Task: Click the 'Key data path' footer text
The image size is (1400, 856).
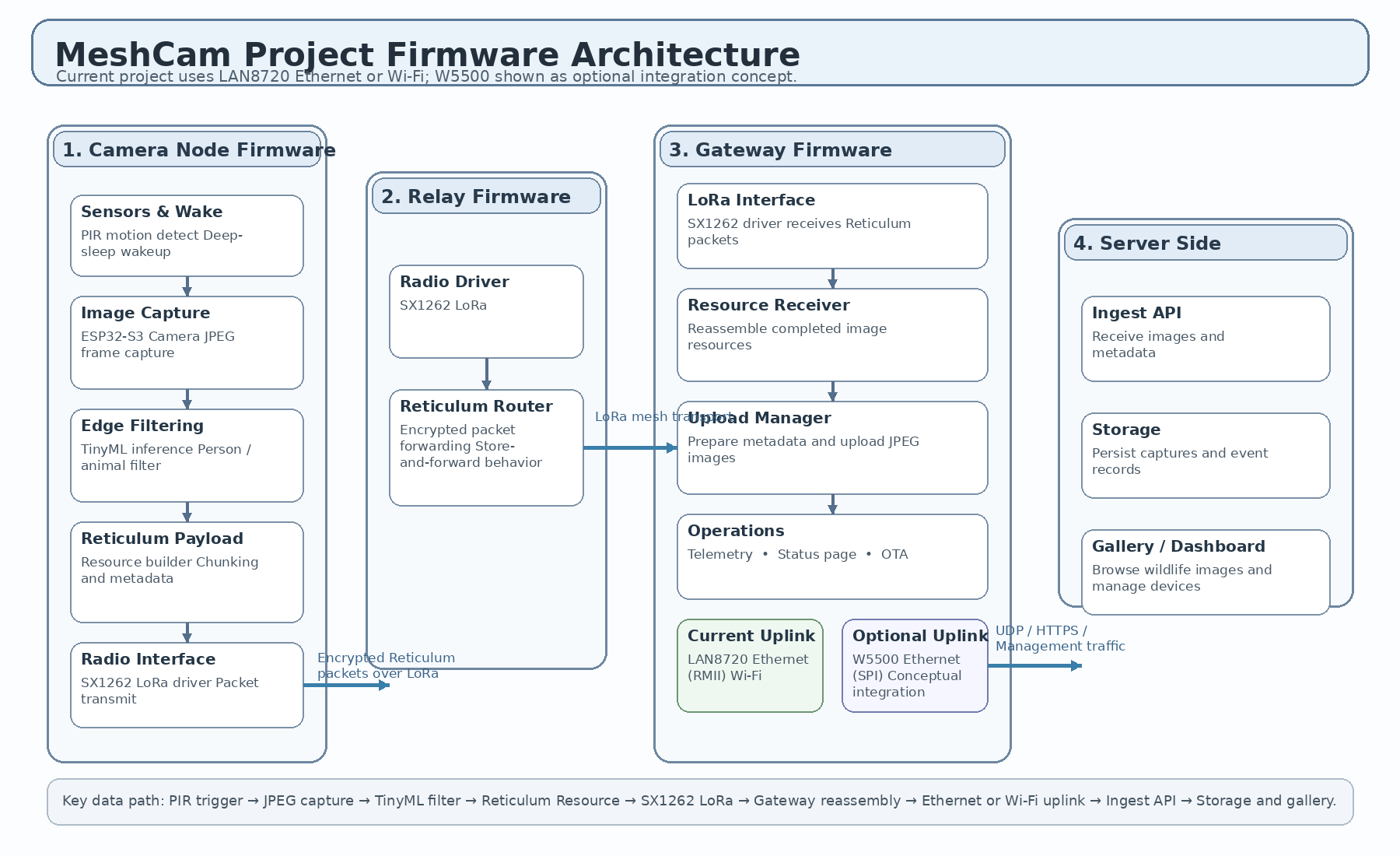Action: point(699,801)
